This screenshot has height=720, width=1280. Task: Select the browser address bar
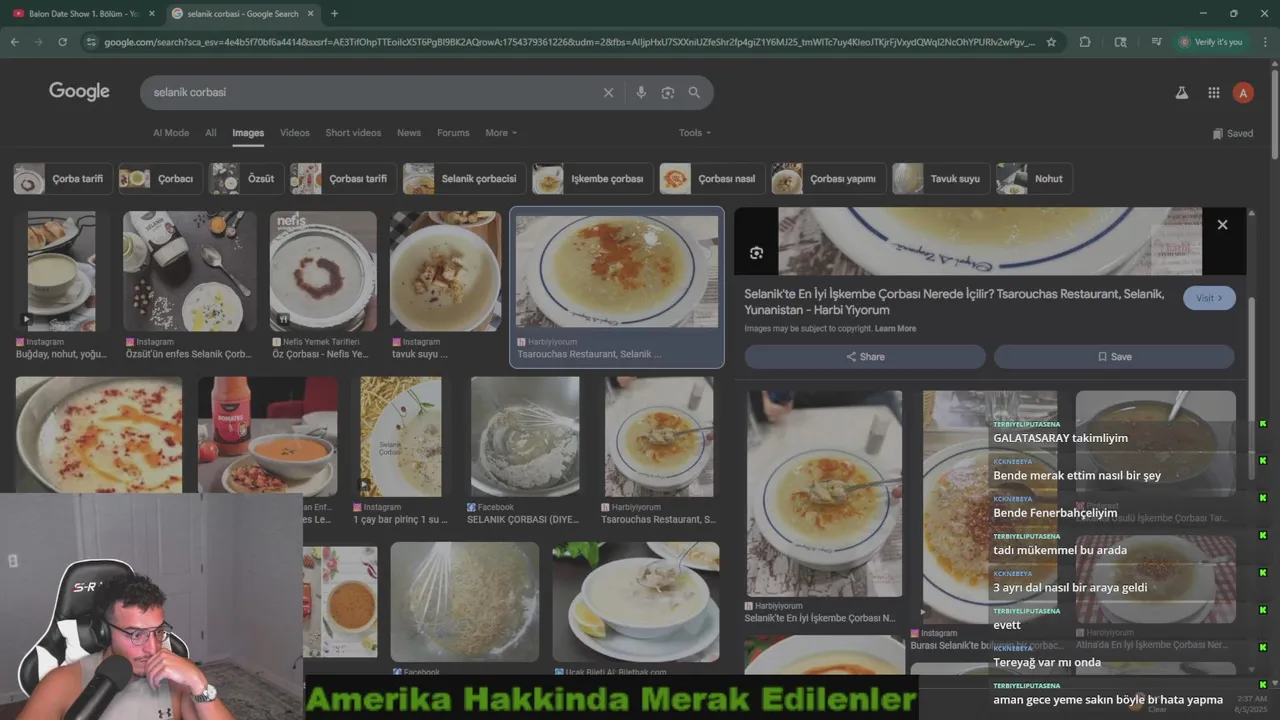tap(570, 42)
